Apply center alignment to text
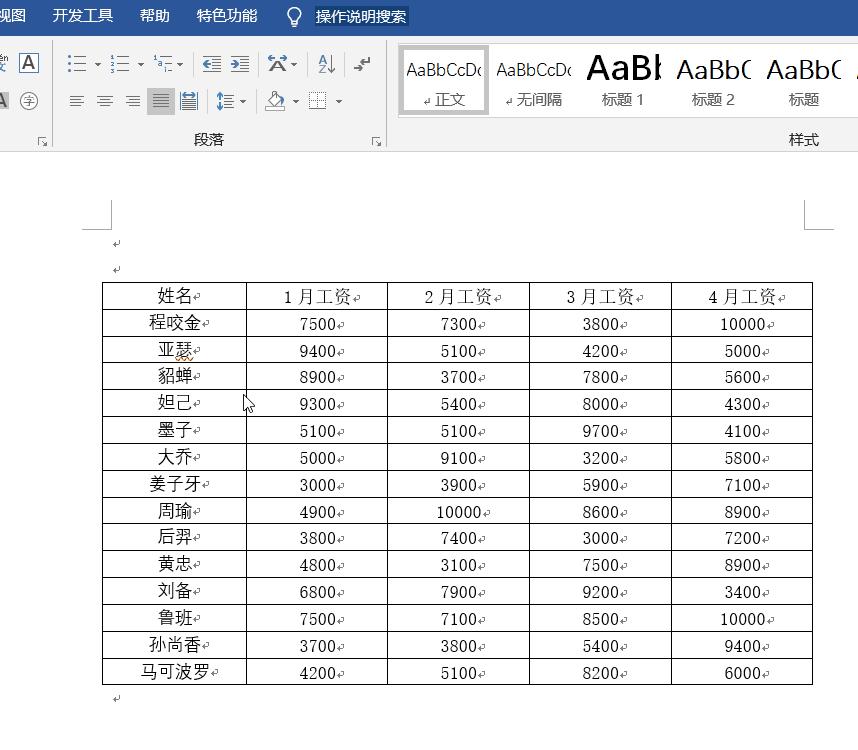 [105, 101]
